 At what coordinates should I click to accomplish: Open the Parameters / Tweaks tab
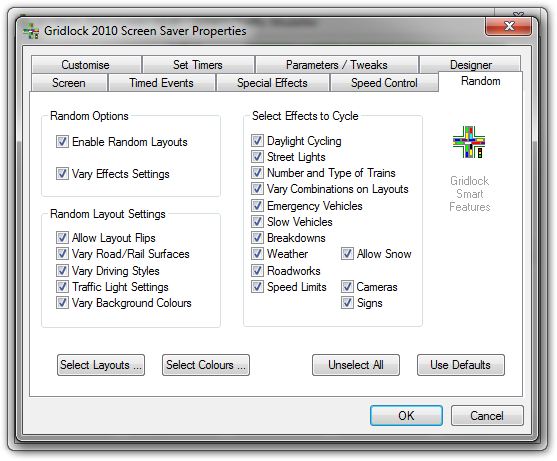pyautogui.click(x=336, y=65)
